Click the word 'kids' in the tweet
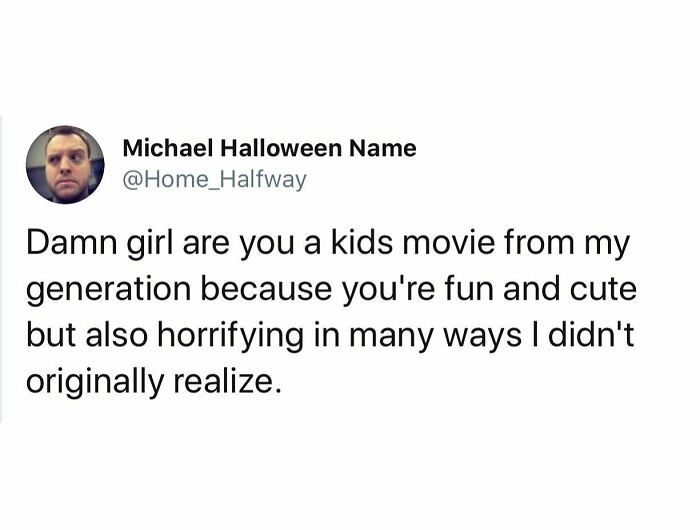Image resolution: width=700 pixels, height=530 pixels. (362, 242)
